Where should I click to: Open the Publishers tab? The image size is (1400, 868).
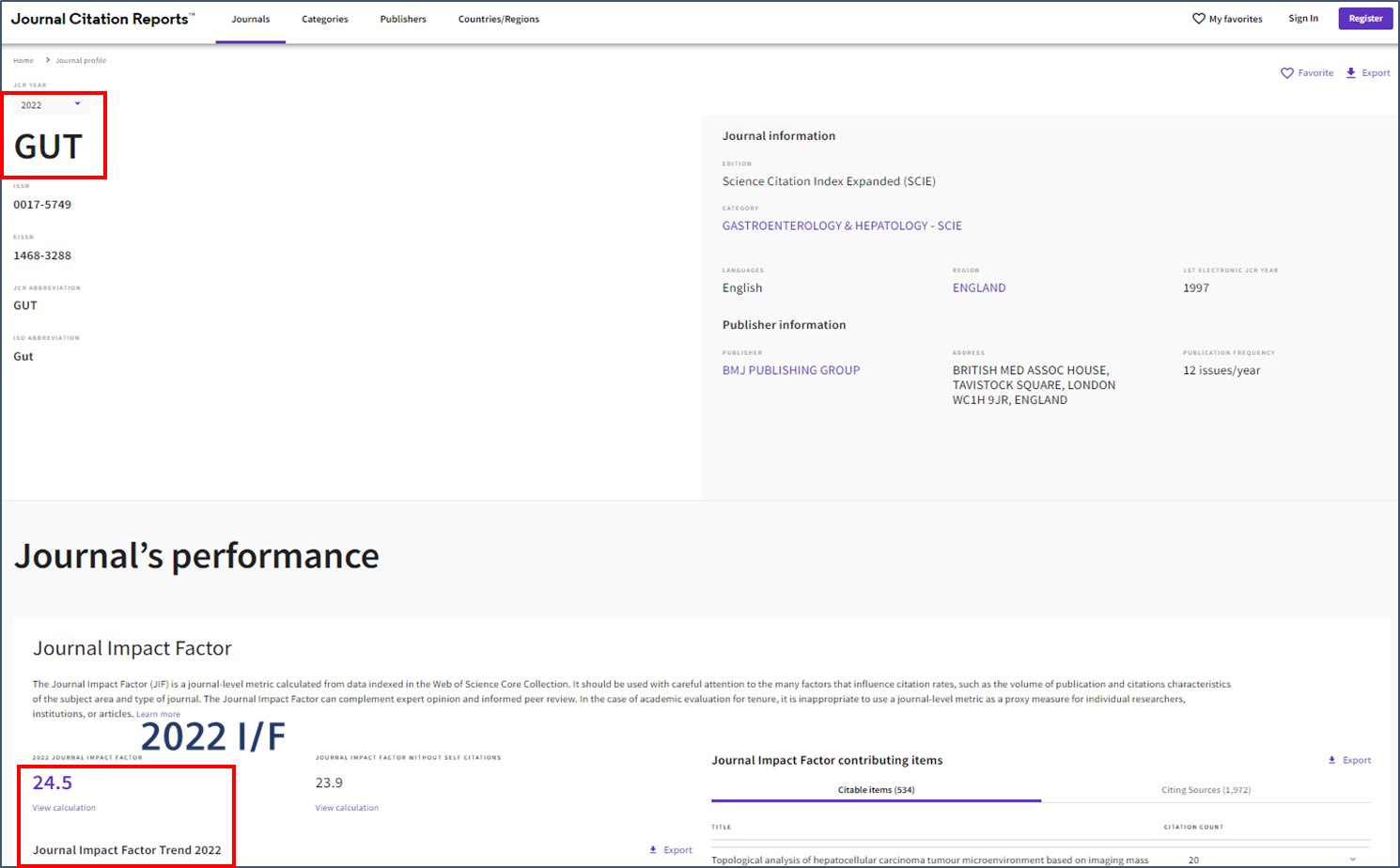[x=403, y=19]
